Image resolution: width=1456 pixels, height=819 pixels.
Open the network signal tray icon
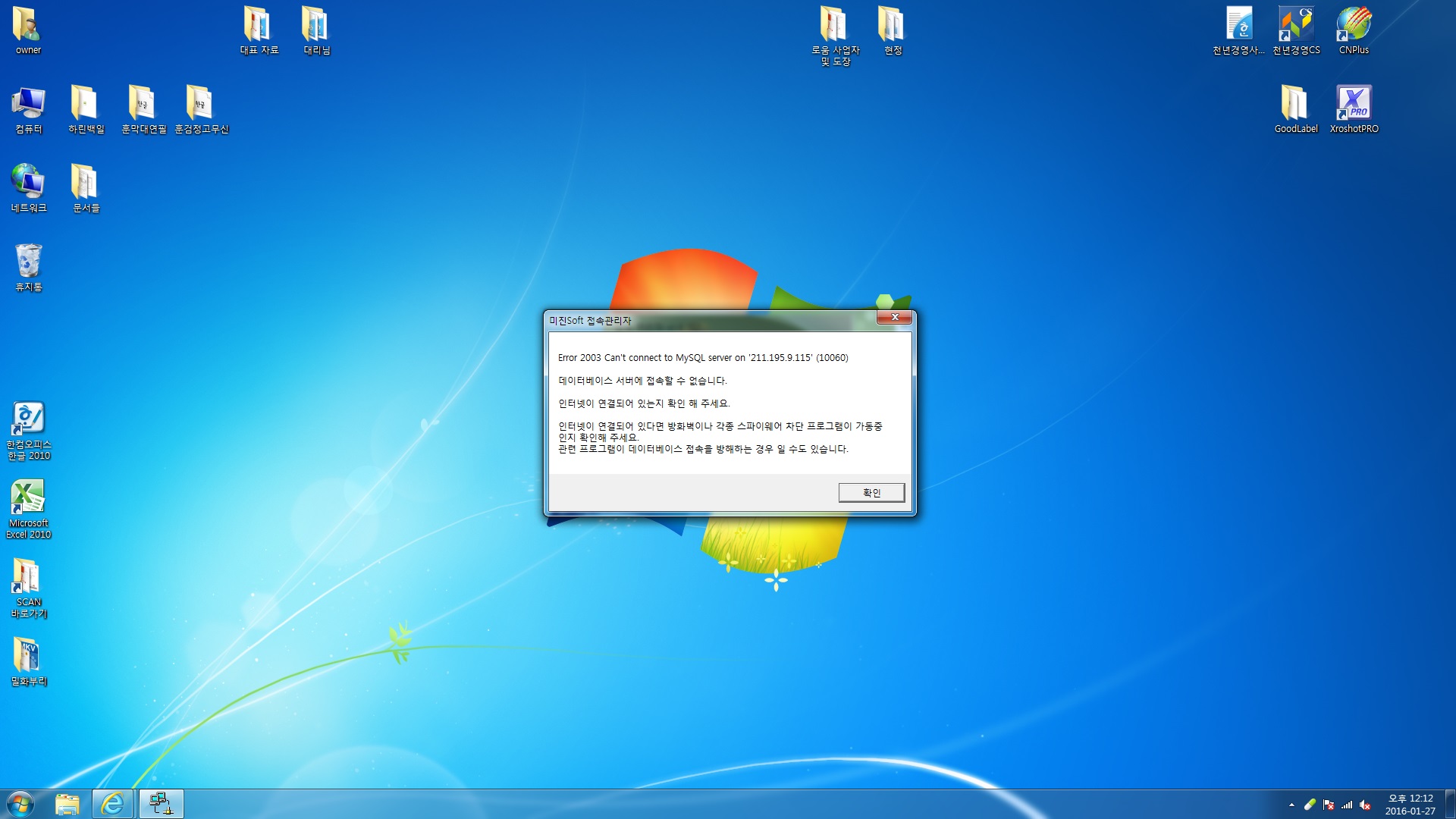1347,805
